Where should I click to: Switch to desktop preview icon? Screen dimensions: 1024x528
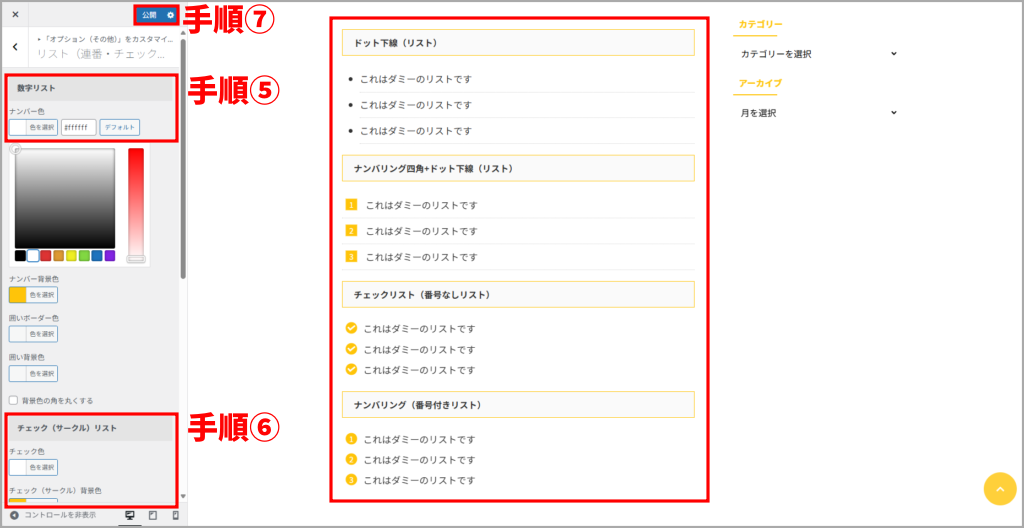129,515
